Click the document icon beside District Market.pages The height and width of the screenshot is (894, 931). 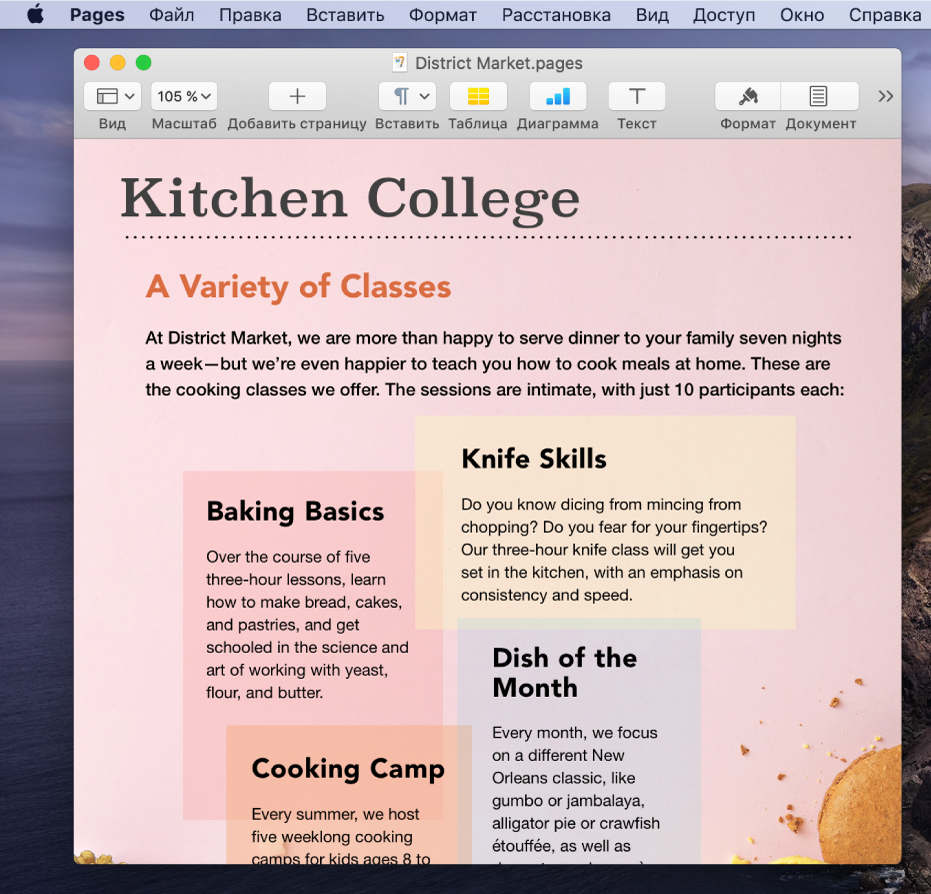click(400, 62)
